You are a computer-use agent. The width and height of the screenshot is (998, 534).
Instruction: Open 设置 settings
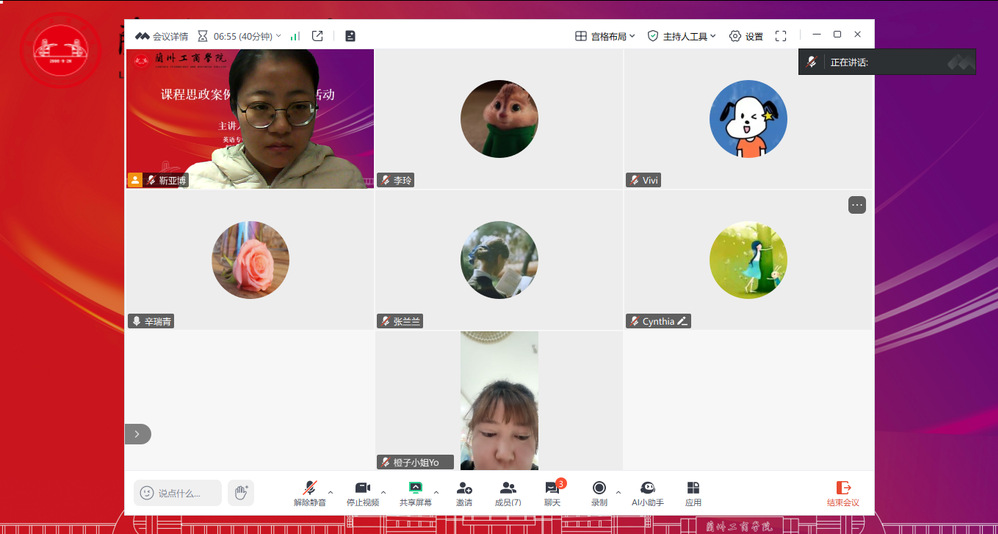point(746,36)
